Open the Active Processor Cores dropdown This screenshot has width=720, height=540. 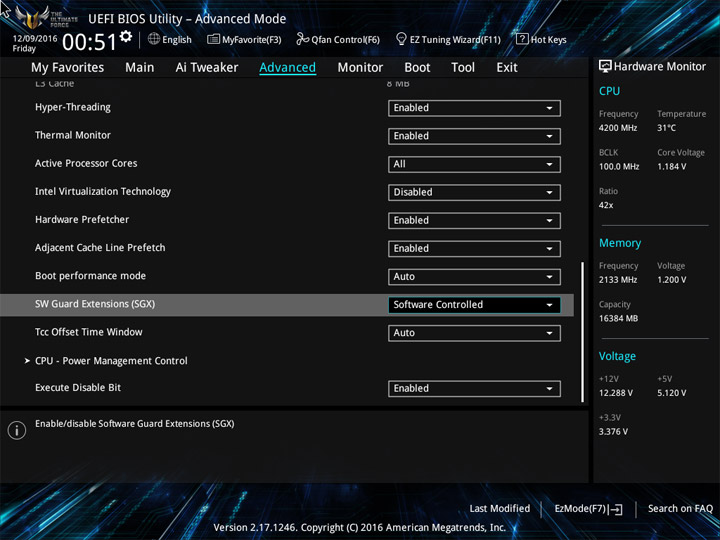tap(474, 164)
